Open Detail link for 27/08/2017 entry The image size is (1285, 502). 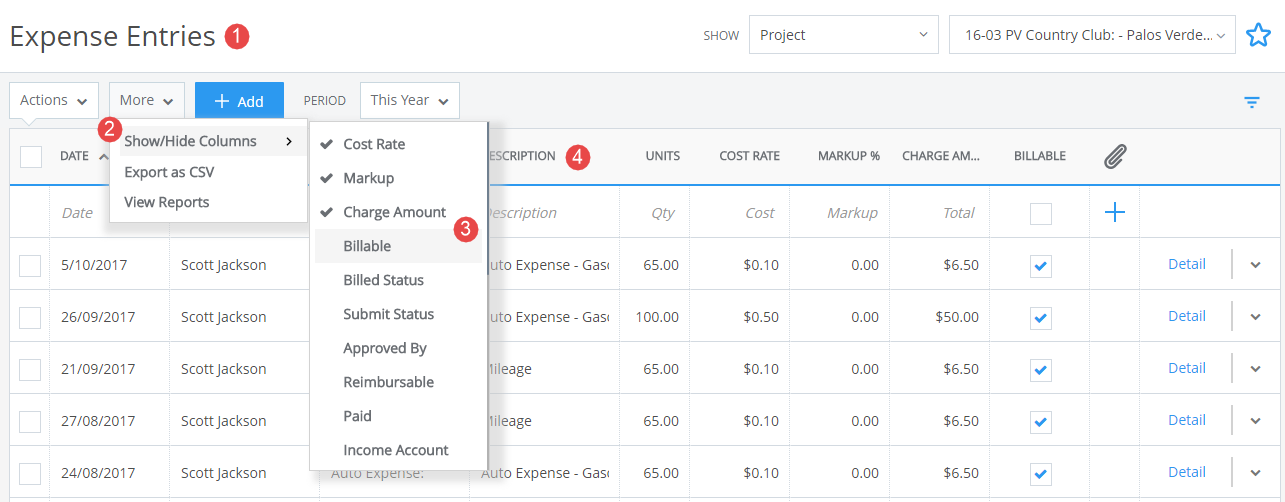1187,420
